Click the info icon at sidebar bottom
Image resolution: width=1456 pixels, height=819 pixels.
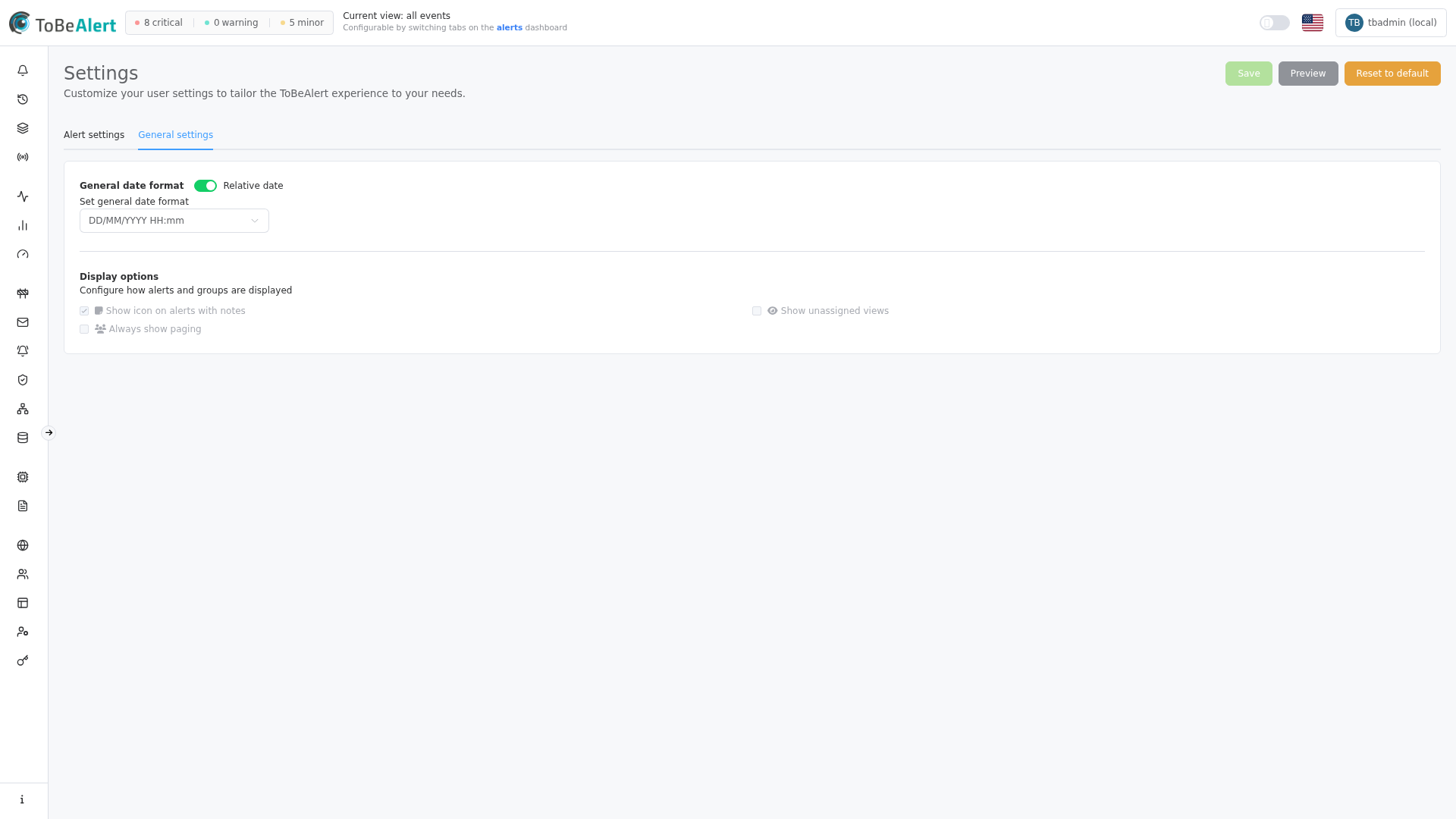pos(22,799)
